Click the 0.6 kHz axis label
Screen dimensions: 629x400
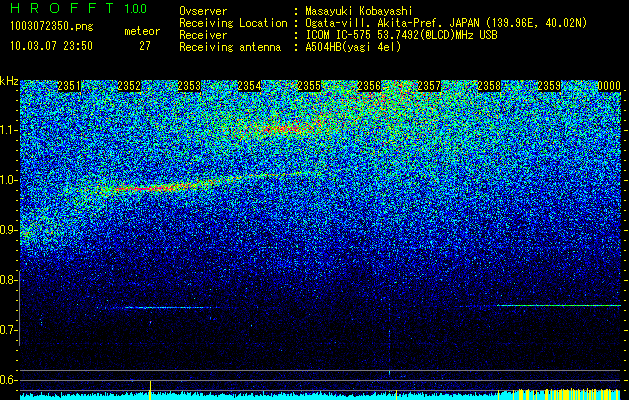[8, 380]
